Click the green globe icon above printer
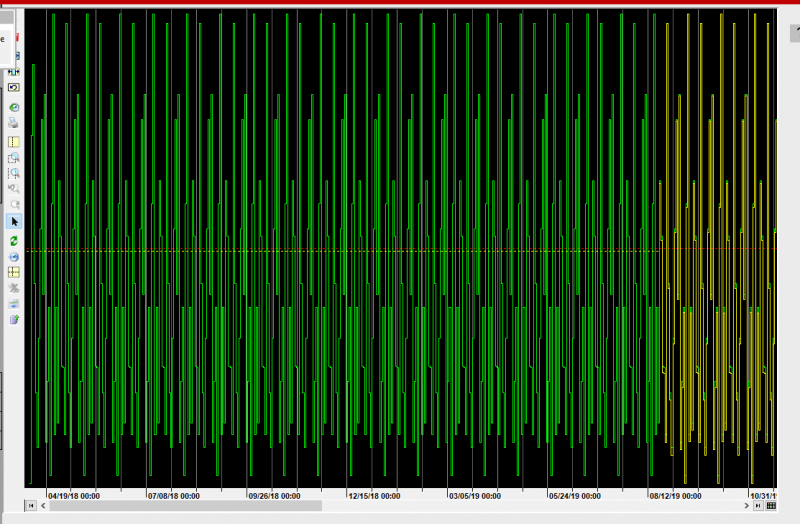 pyautogui.click(x=14, y=107)
